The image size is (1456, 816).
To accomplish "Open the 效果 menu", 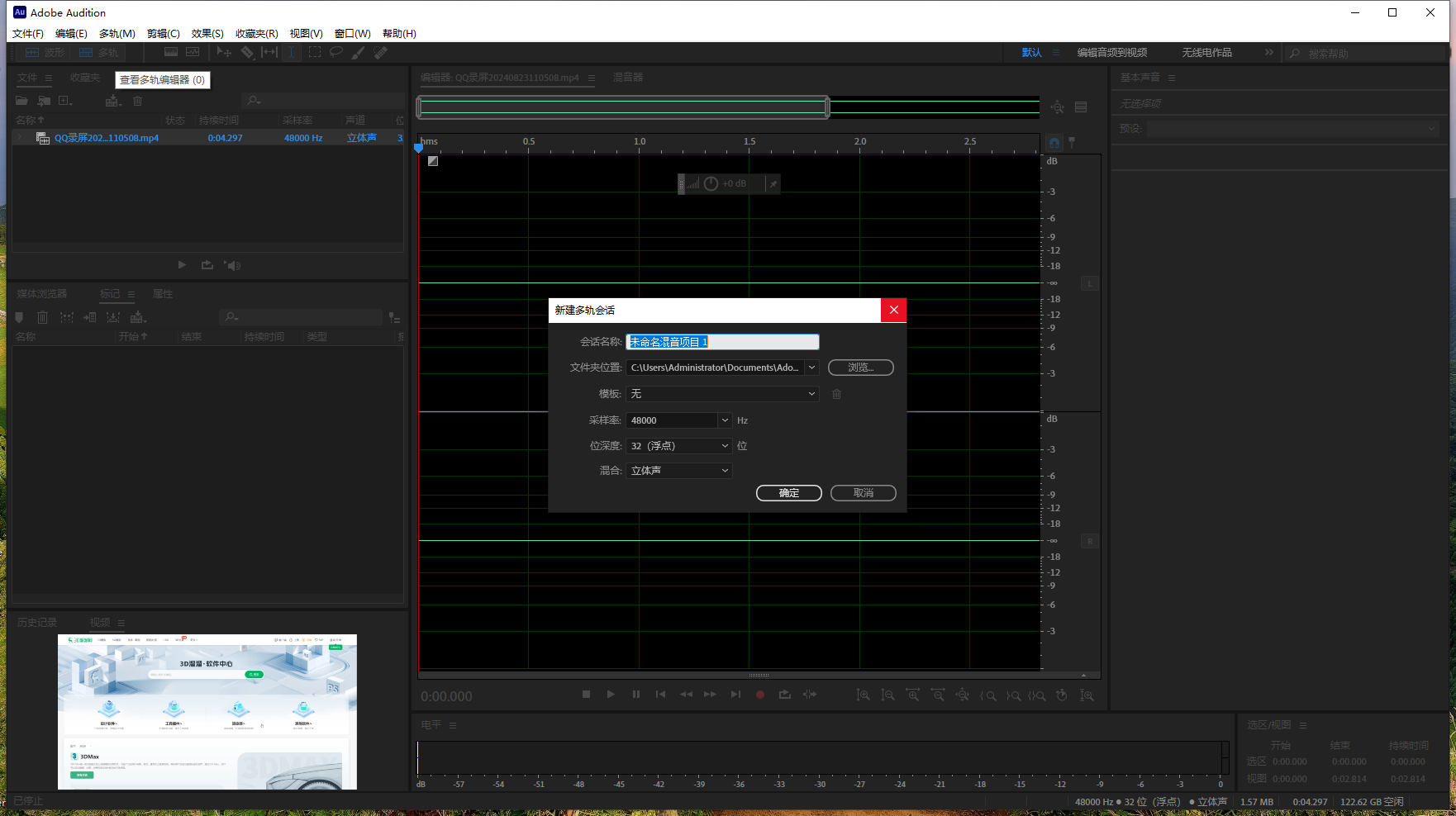I will (x=207, y=33).
